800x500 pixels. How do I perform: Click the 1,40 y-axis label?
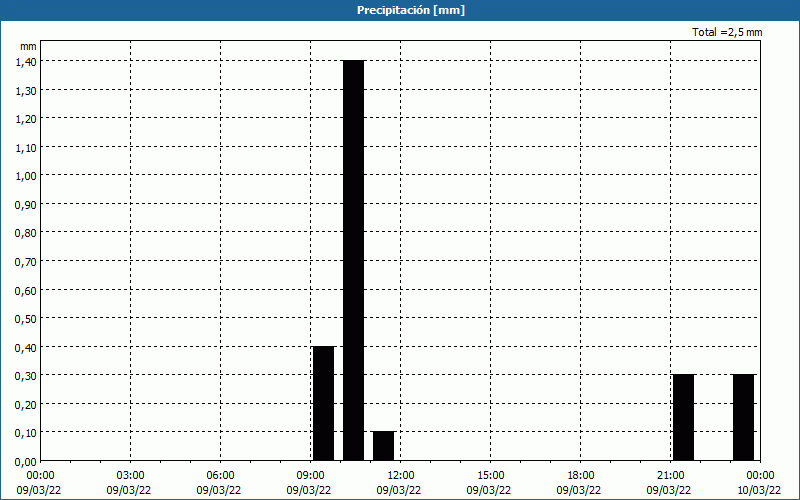26,62
